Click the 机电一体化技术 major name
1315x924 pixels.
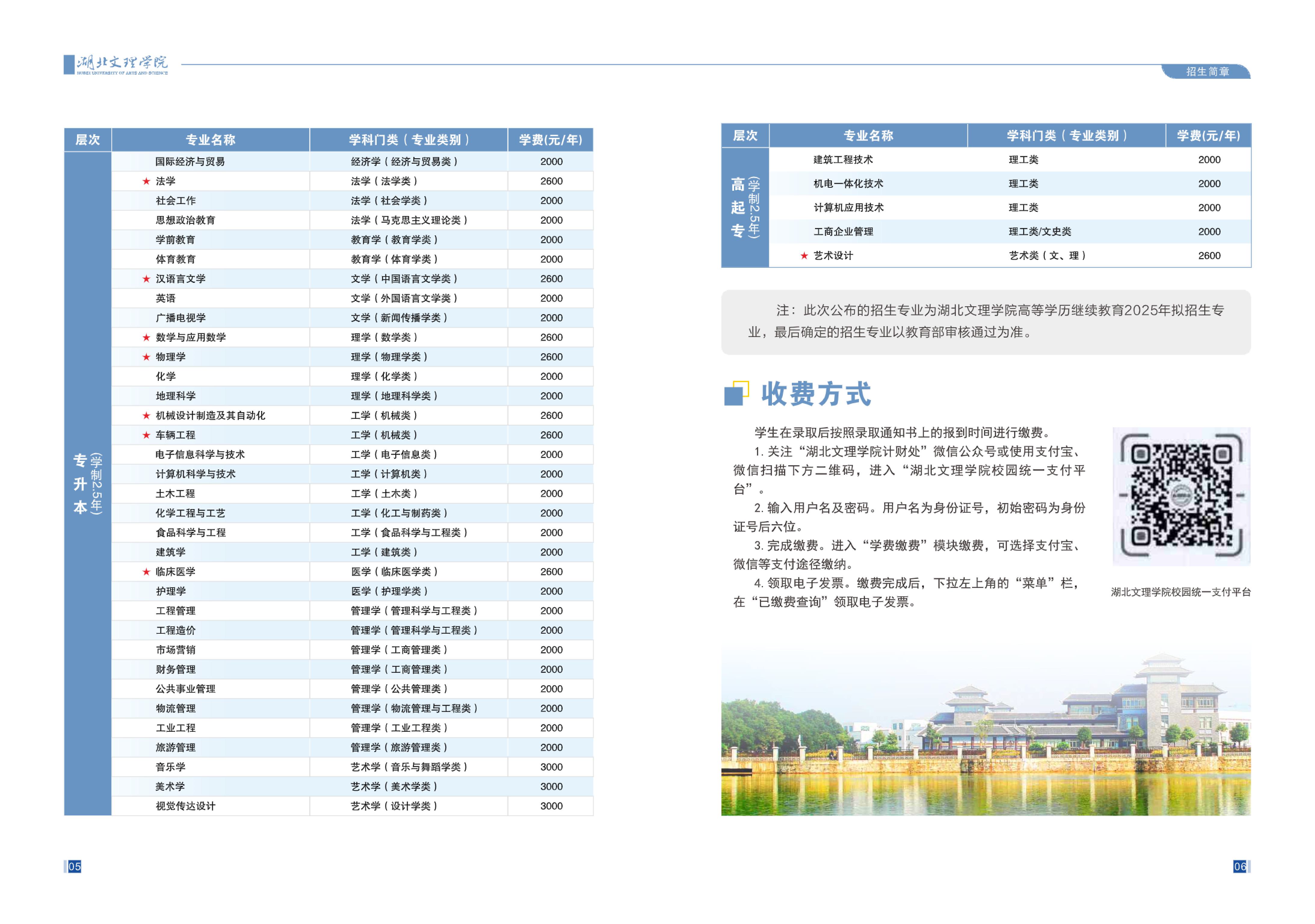(848, 184)
